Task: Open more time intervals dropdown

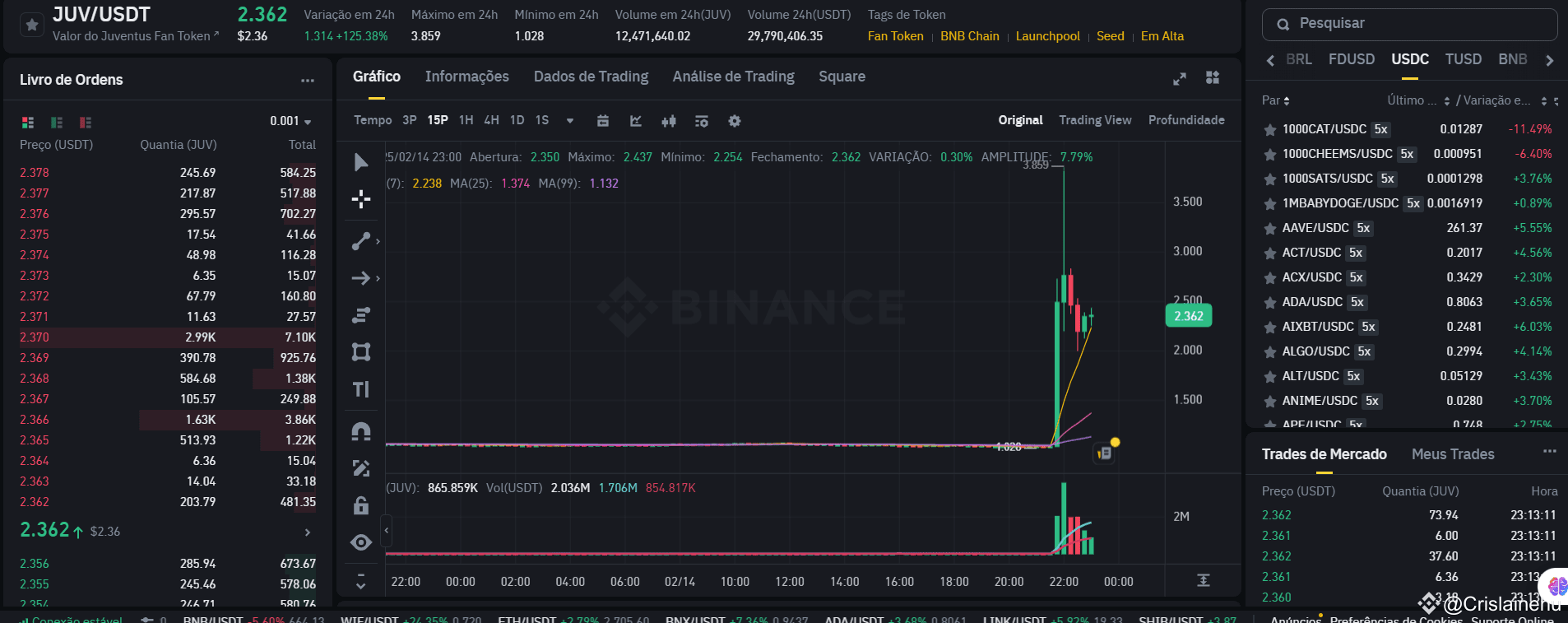Action: point(569,120)
